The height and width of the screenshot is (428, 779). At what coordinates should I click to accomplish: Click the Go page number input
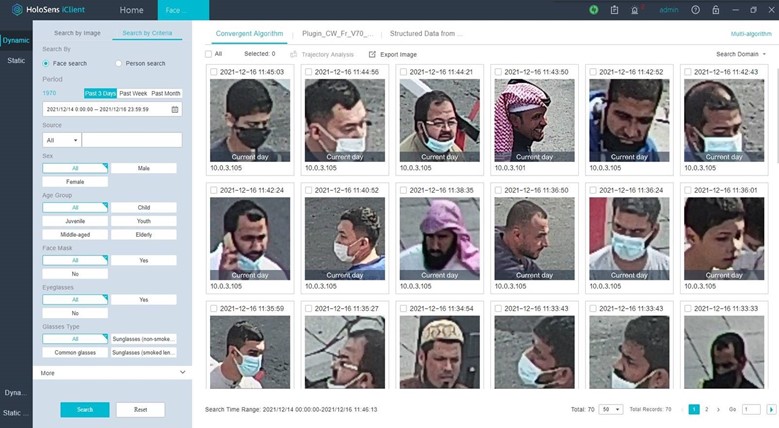pos(751,410)
